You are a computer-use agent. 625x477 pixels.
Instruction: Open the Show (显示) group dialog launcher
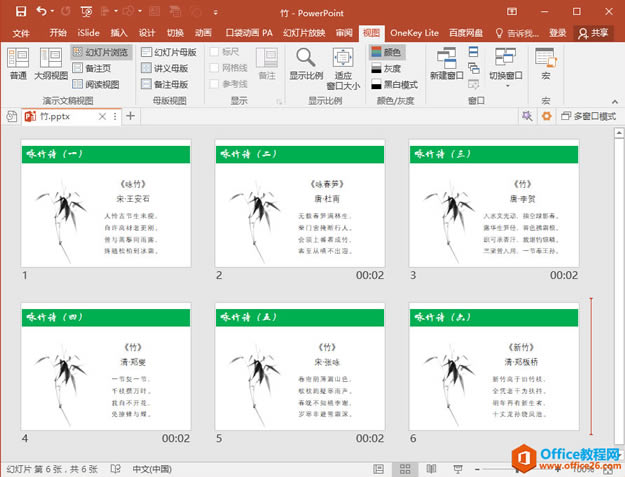click(279, 102)
